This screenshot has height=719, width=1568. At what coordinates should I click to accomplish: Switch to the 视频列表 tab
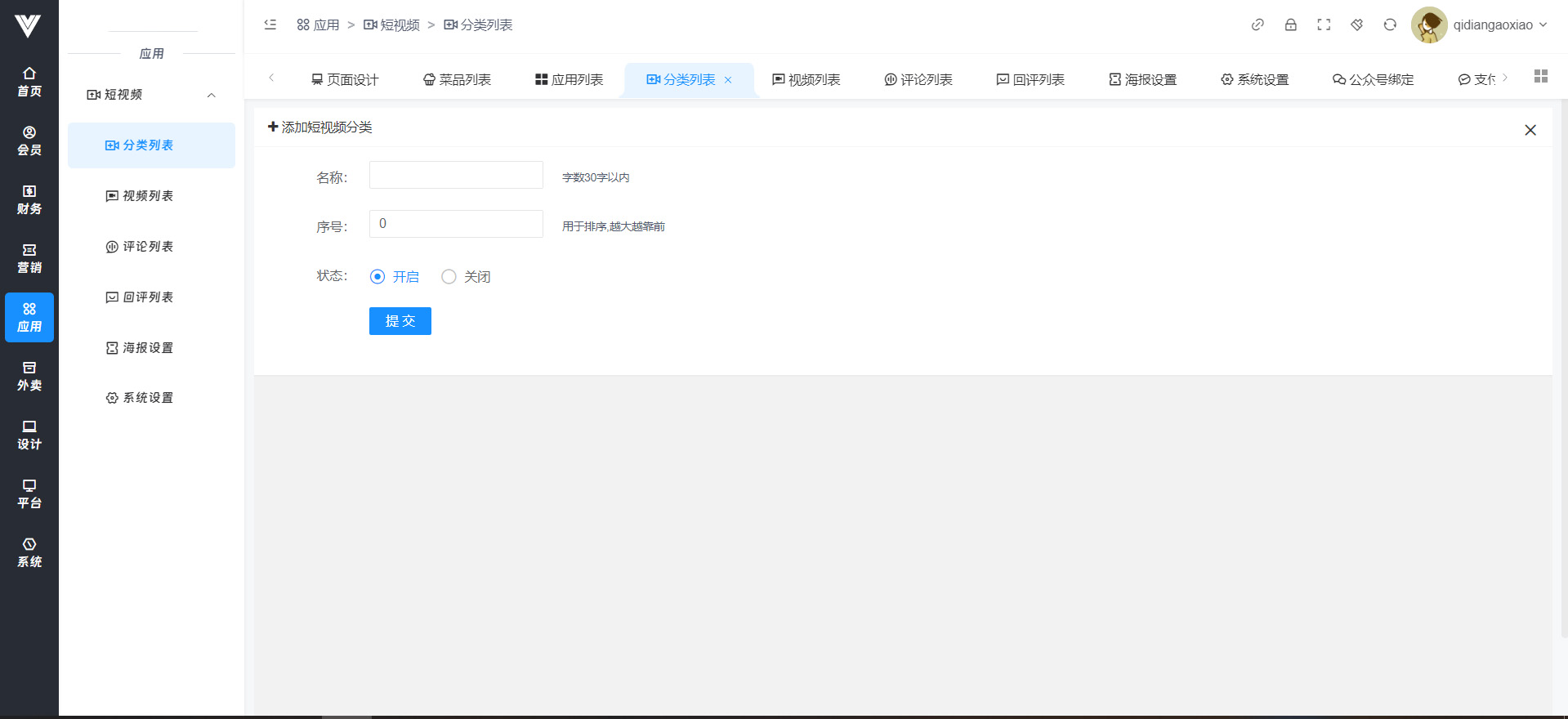click(806, 79)
